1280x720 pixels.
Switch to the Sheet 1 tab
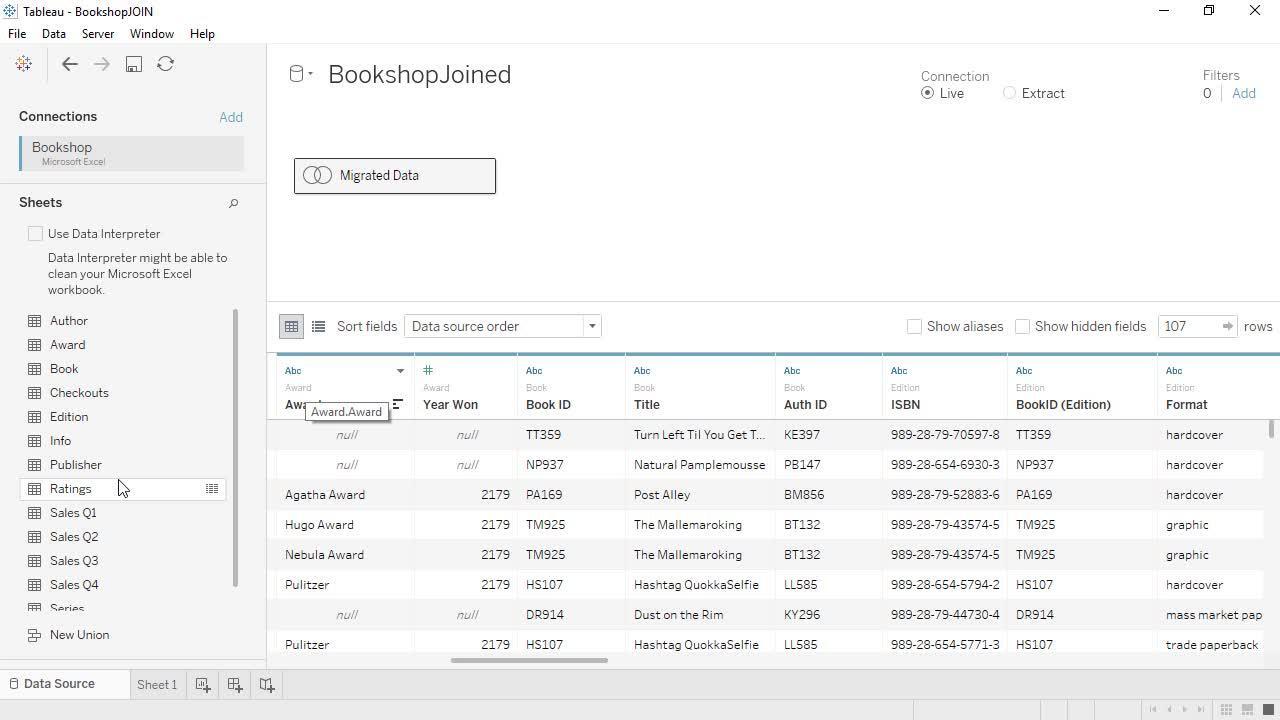(157, 685)
